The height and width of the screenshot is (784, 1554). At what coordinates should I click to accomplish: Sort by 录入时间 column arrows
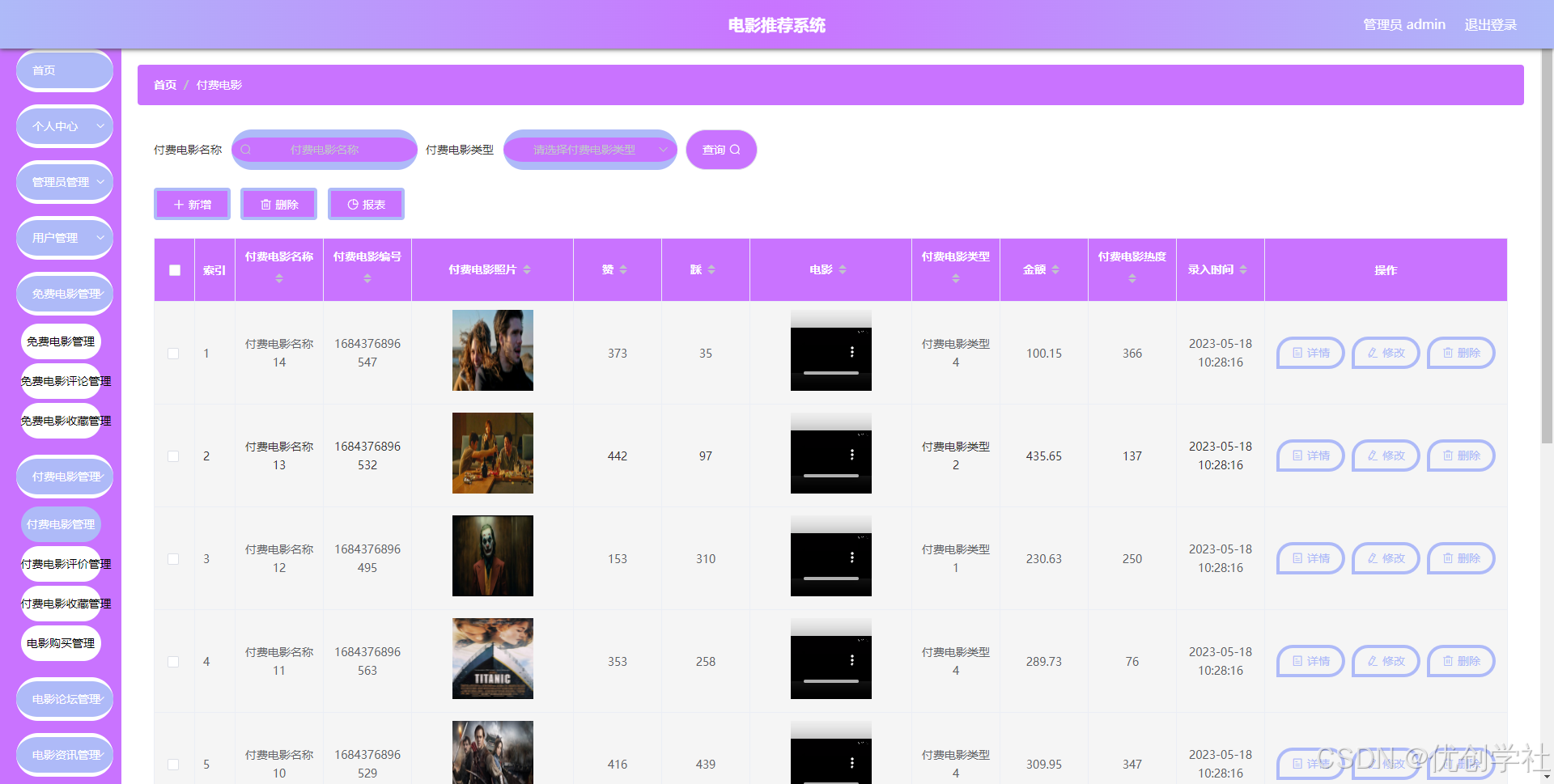tap(1243, 269)
